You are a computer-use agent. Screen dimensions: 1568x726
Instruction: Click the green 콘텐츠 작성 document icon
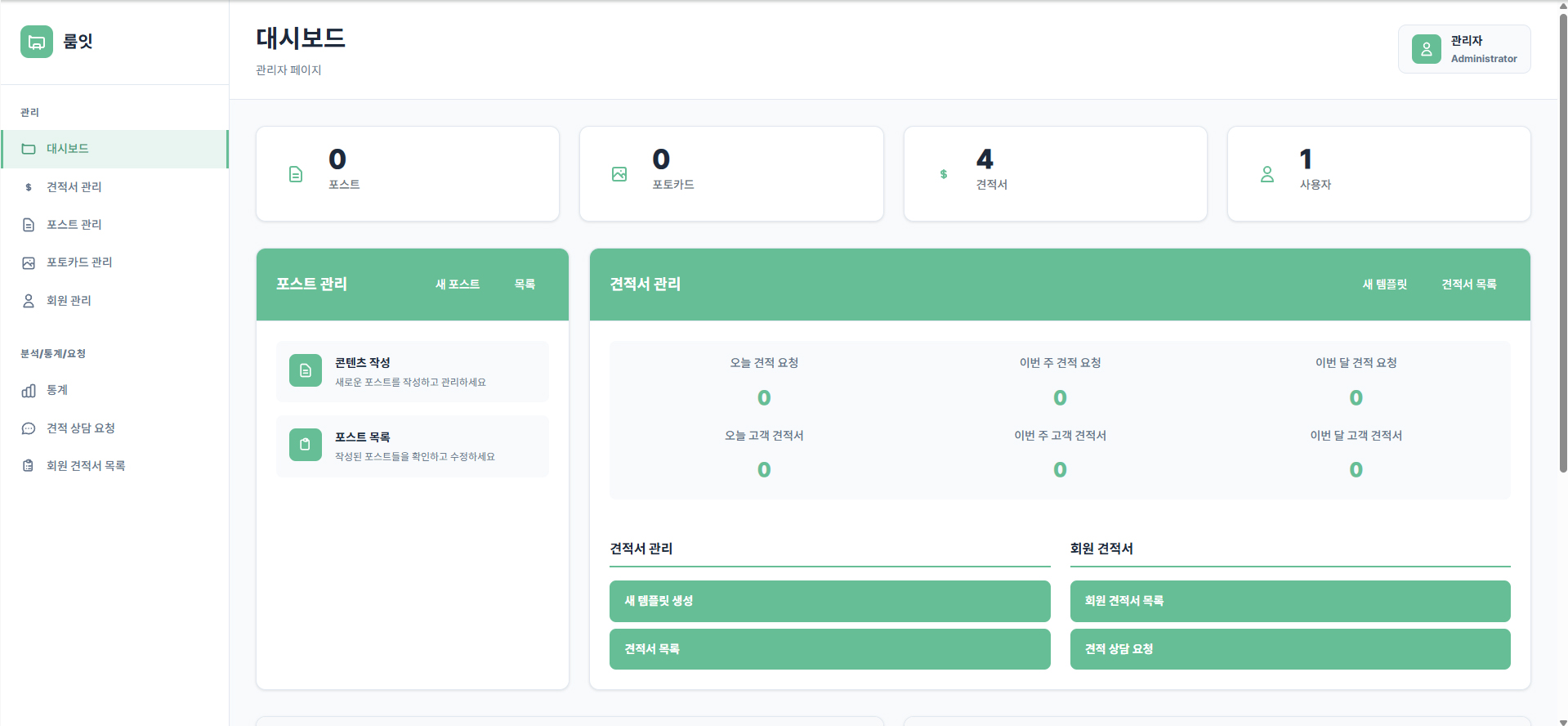(305, 370)
